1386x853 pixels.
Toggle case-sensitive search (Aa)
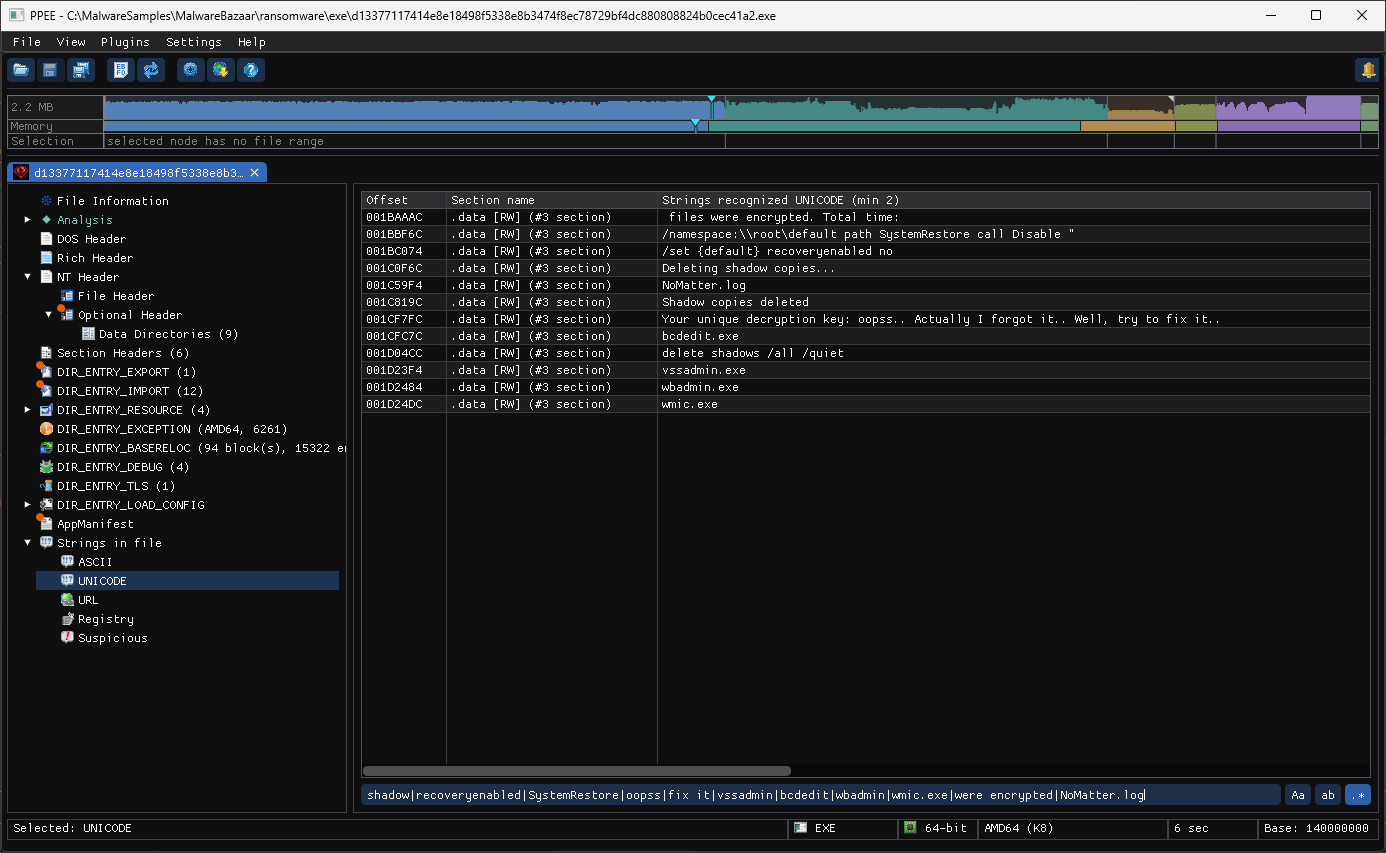1298,795
